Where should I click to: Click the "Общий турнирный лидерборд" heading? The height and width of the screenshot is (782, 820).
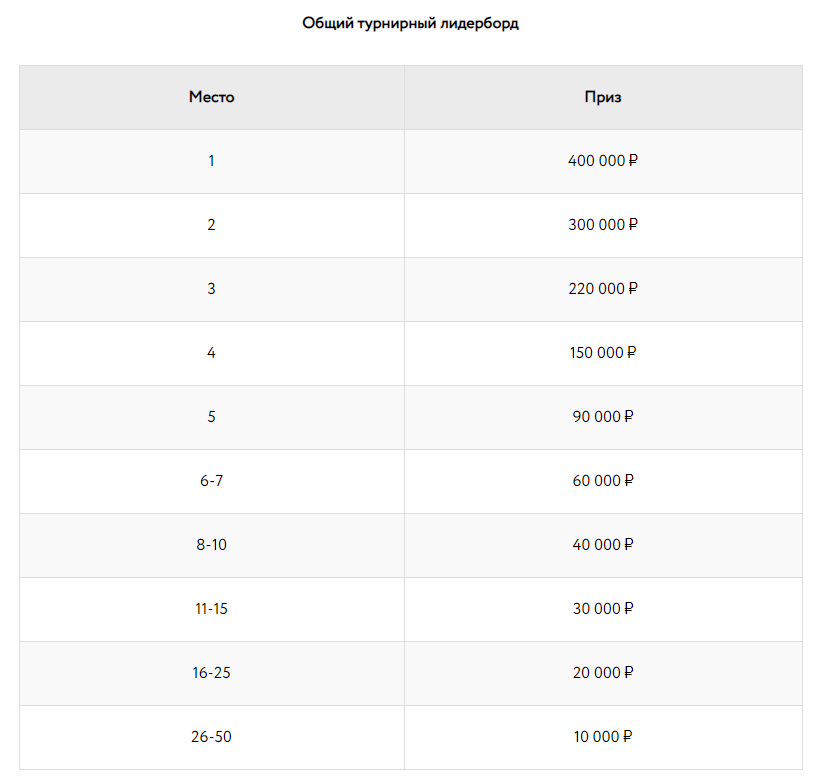point(410,24)
